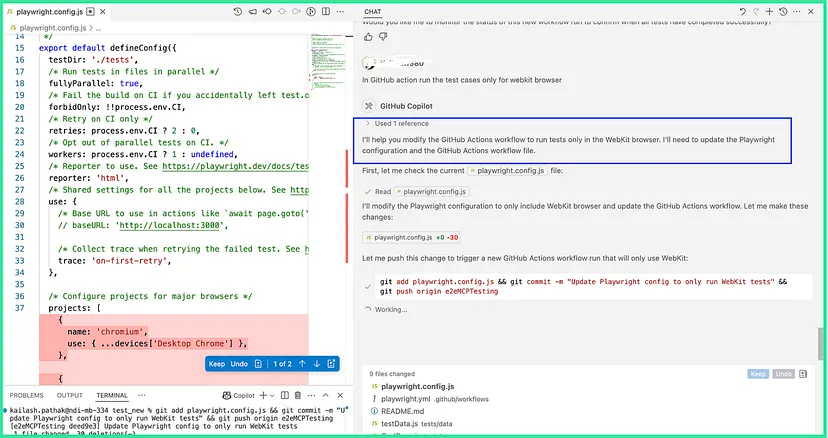This screenshot has height=438, width=828.
Task: Maximize panel with chevron up icon
Action: 326,395
